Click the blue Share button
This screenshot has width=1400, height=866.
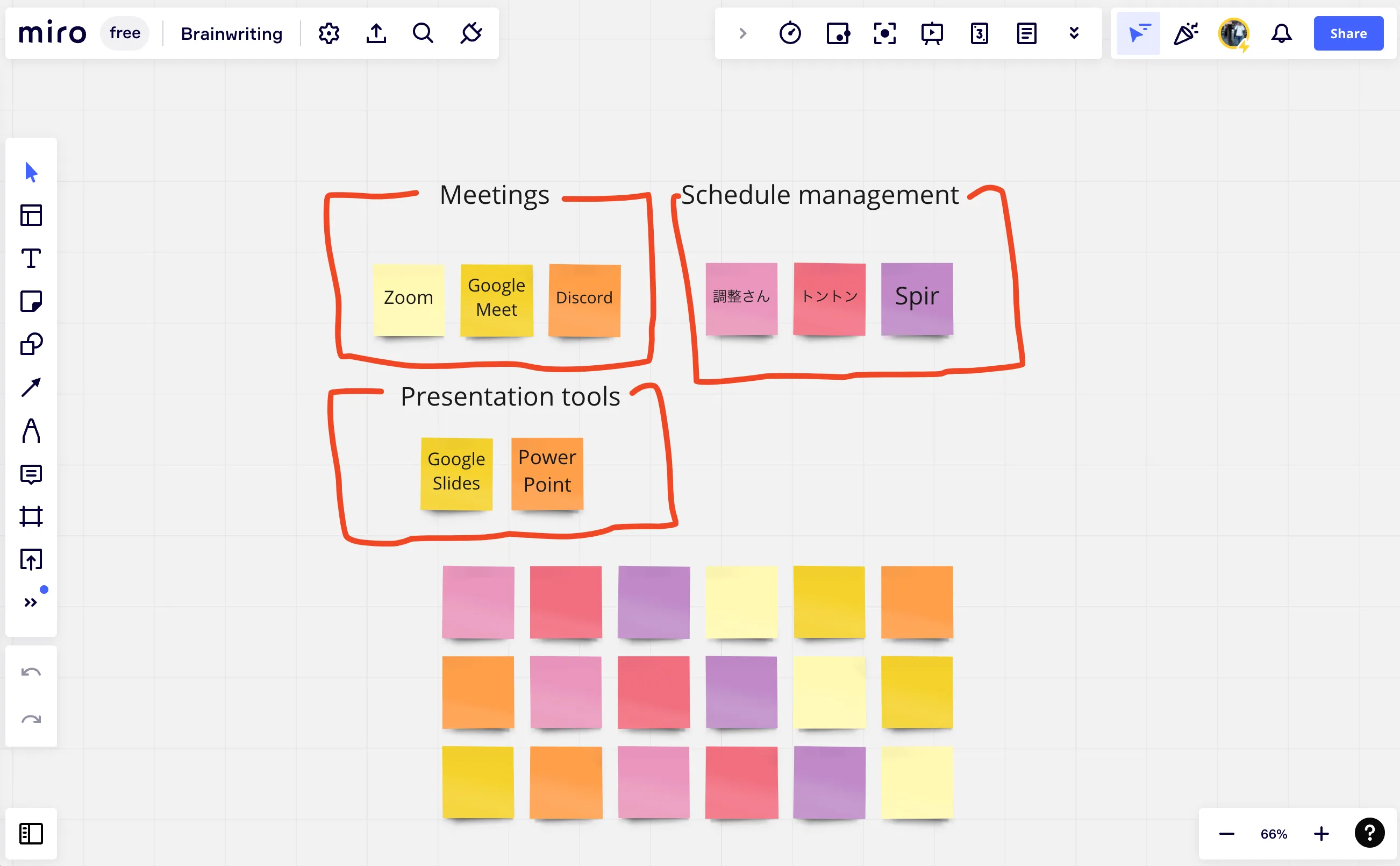(x=1348, y=33)
